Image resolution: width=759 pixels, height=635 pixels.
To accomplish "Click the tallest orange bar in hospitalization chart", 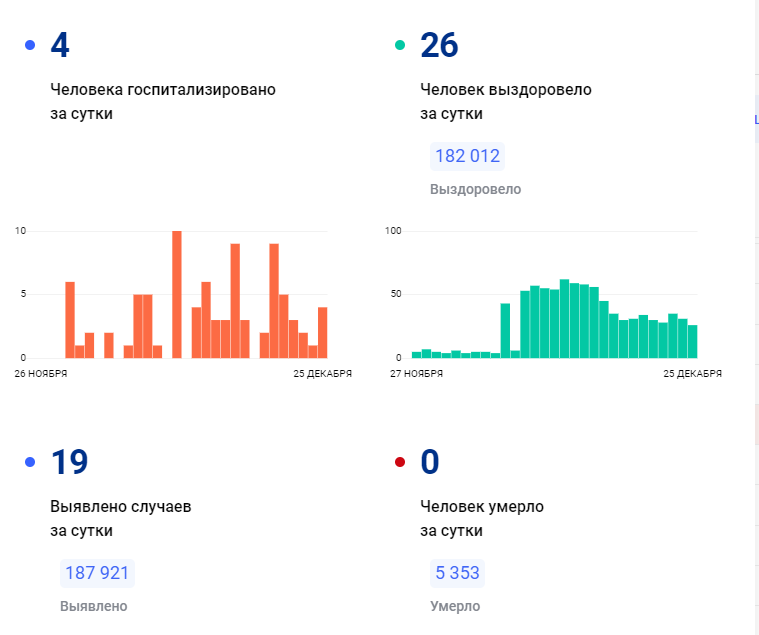I will coord(177,294).
